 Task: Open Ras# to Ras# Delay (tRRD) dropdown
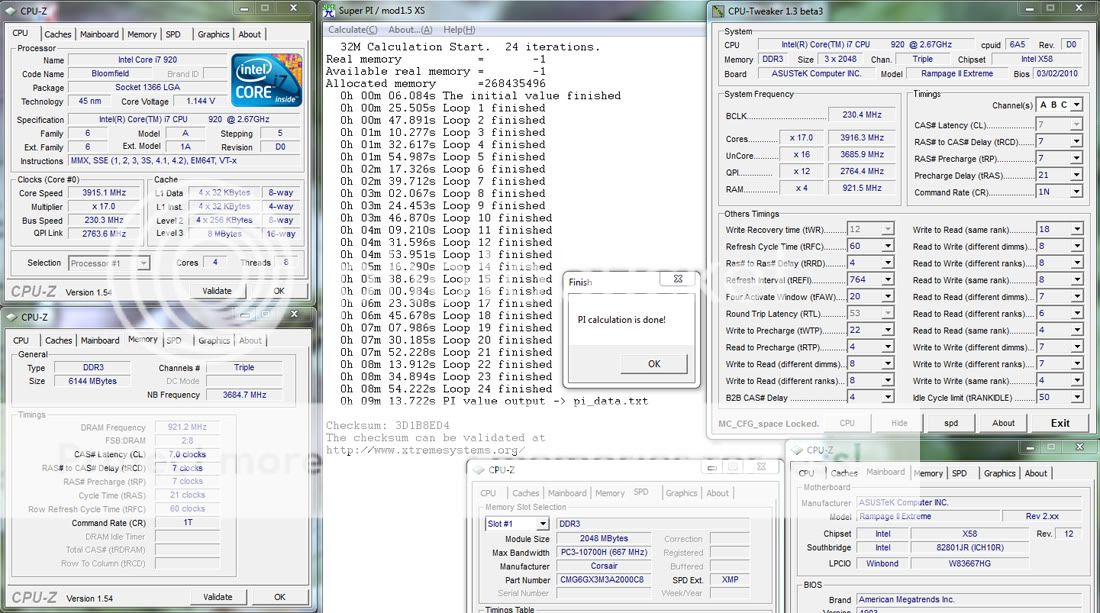[887, 262]
